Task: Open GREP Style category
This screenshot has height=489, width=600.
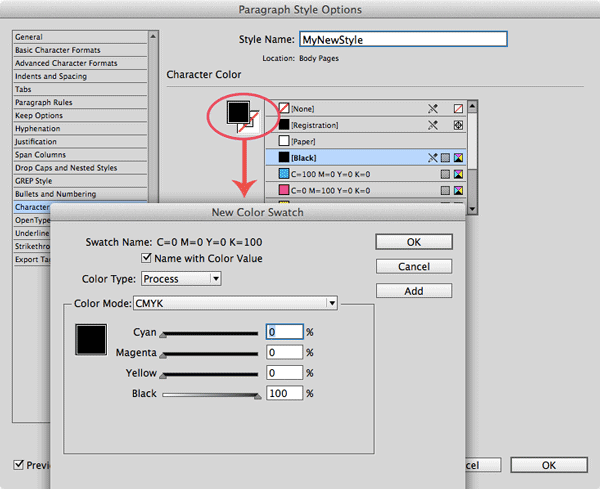Action: (80, 181)
